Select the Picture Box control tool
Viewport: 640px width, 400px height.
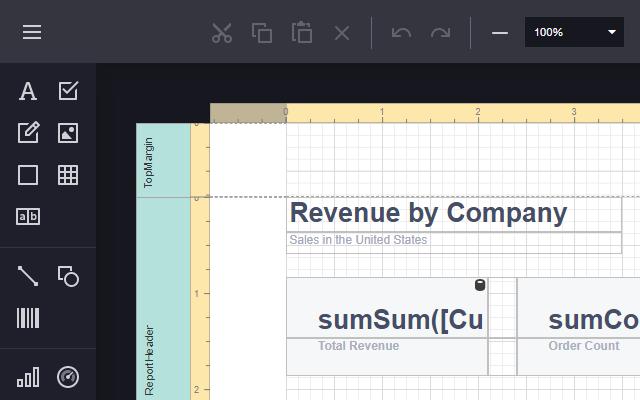(x=68, y=132)
